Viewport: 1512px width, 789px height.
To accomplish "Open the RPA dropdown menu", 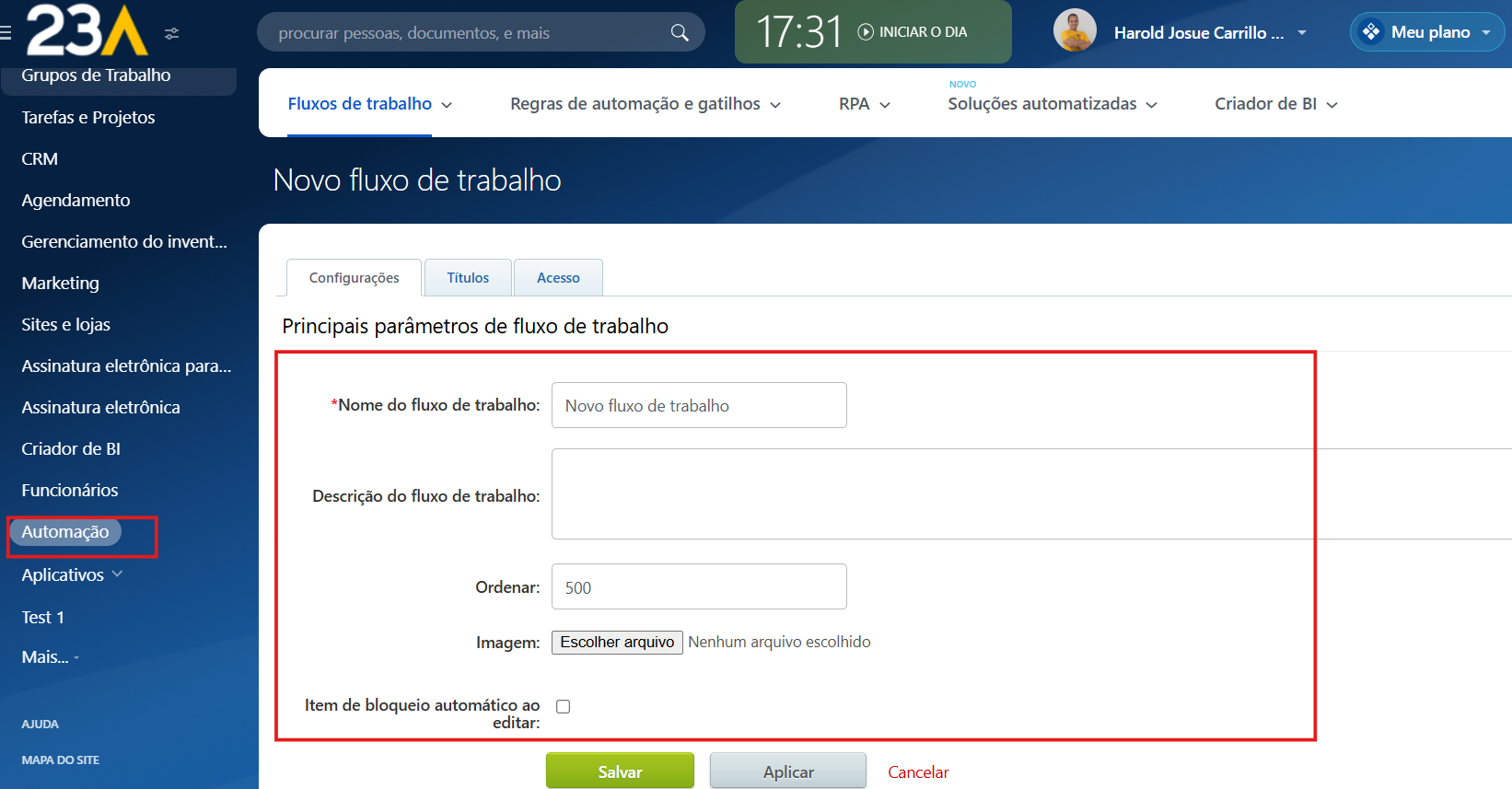I will [864, 104].
